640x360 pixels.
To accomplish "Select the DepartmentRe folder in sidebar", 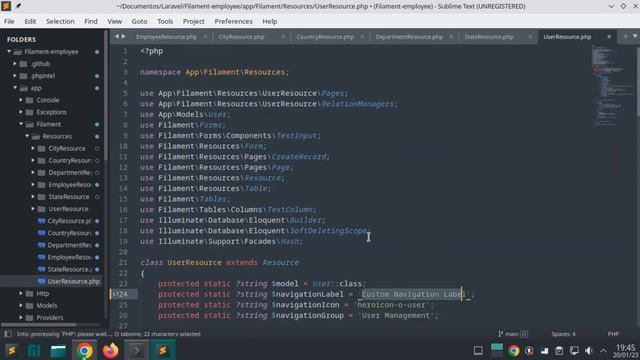I will [70, 173].
